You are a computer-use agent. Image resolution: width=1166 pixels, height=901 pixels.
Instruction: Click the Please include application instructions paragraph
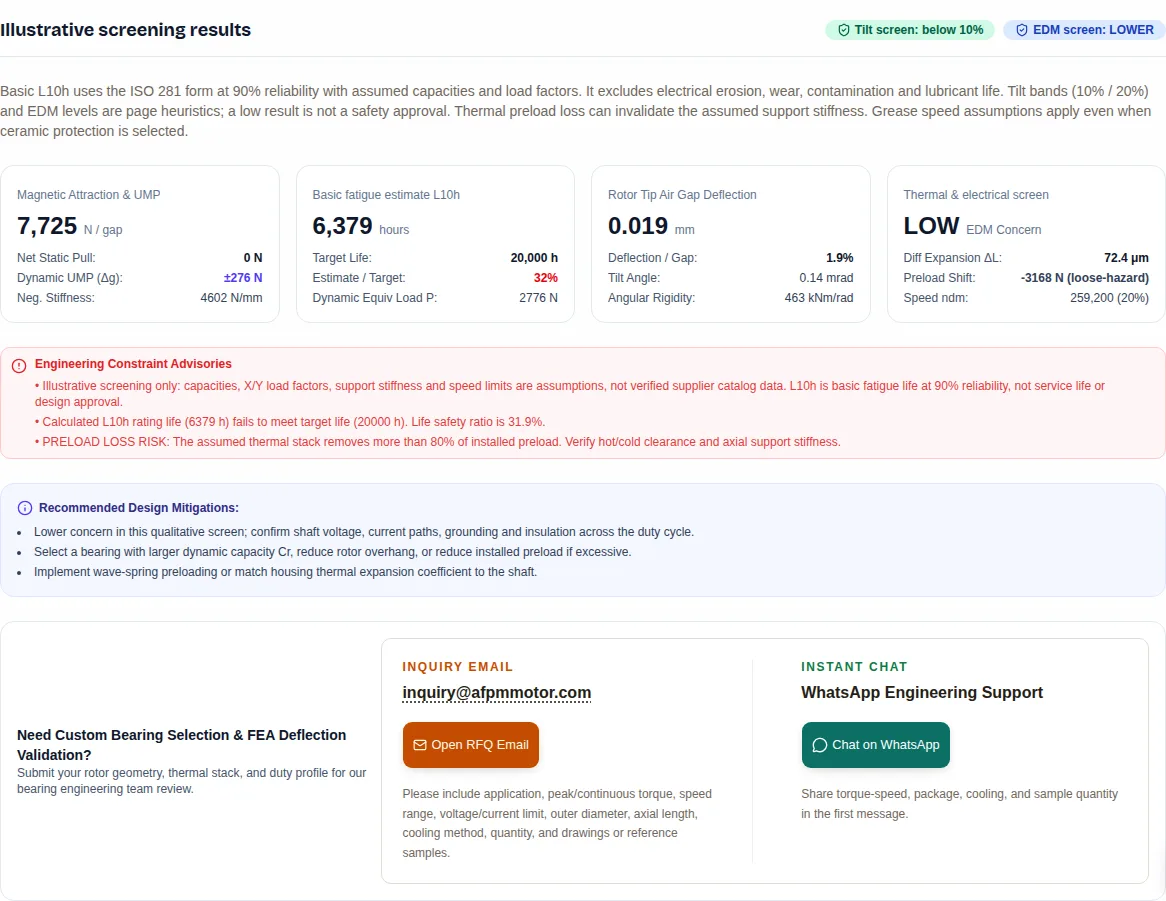tap(557, 824)
